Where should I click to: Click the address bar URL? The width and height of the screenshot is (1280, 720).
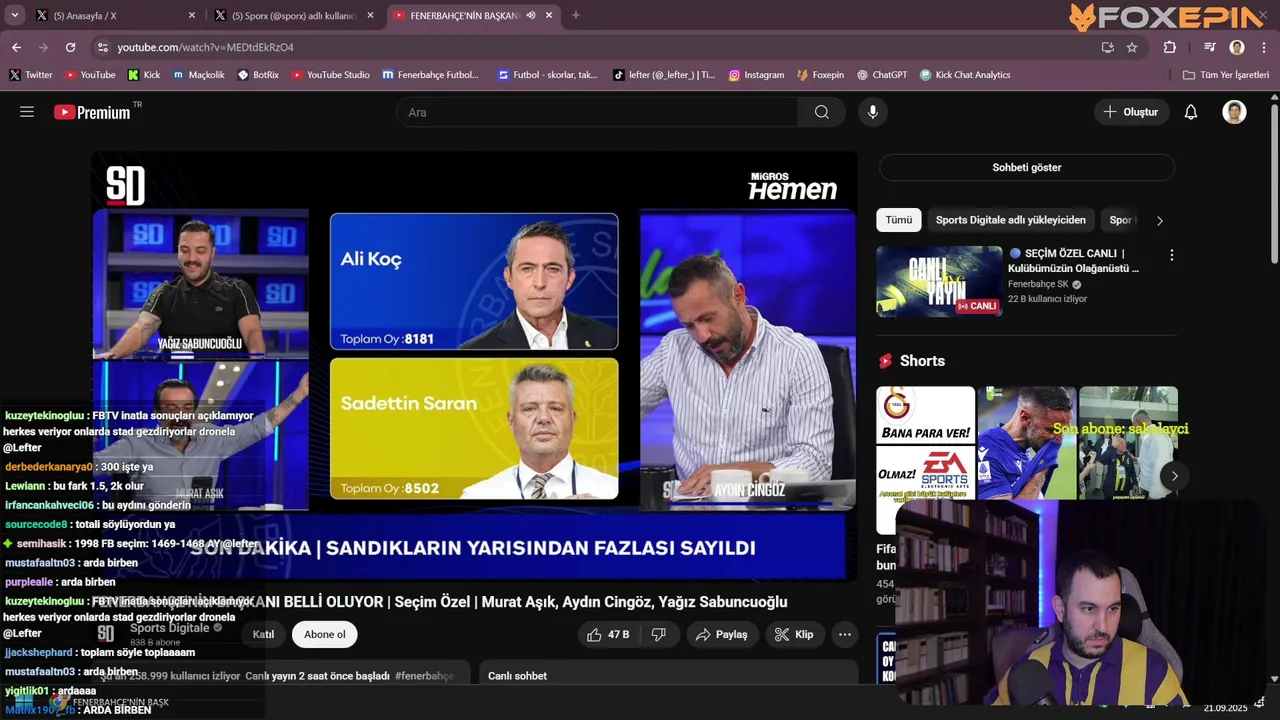pos(205,47)
